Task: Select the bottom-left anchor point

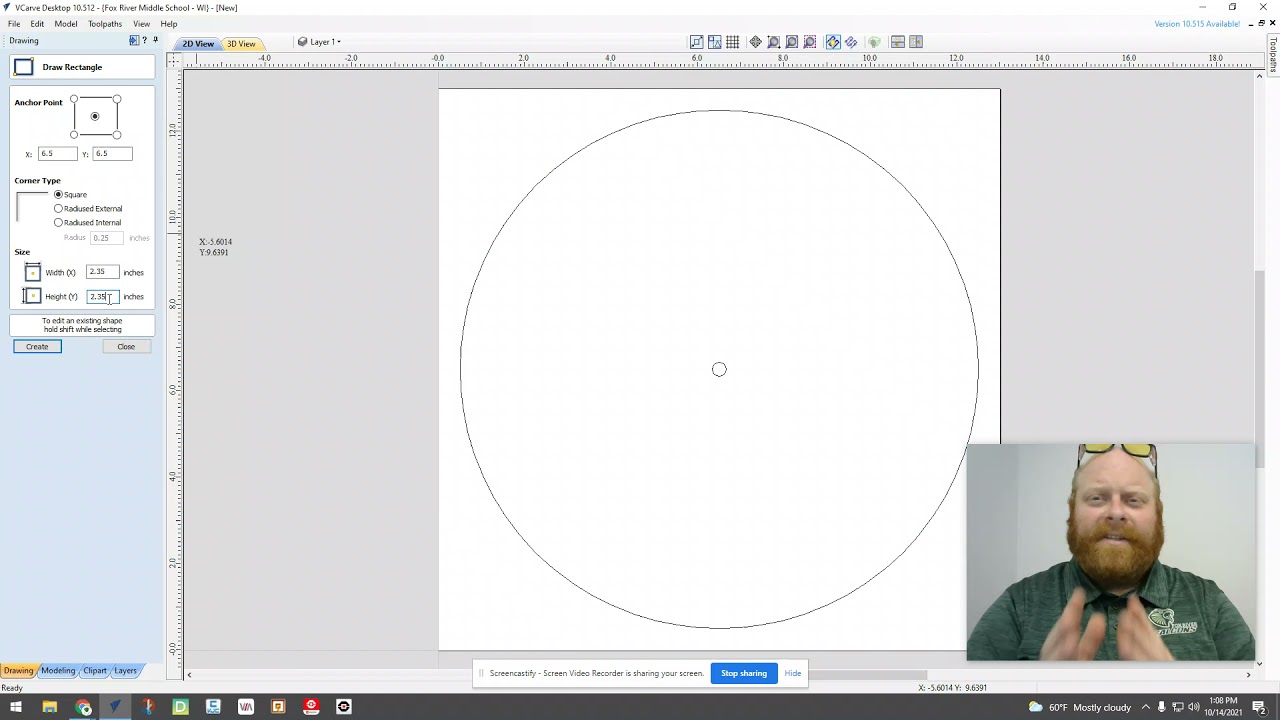Action: click(74, 134)
